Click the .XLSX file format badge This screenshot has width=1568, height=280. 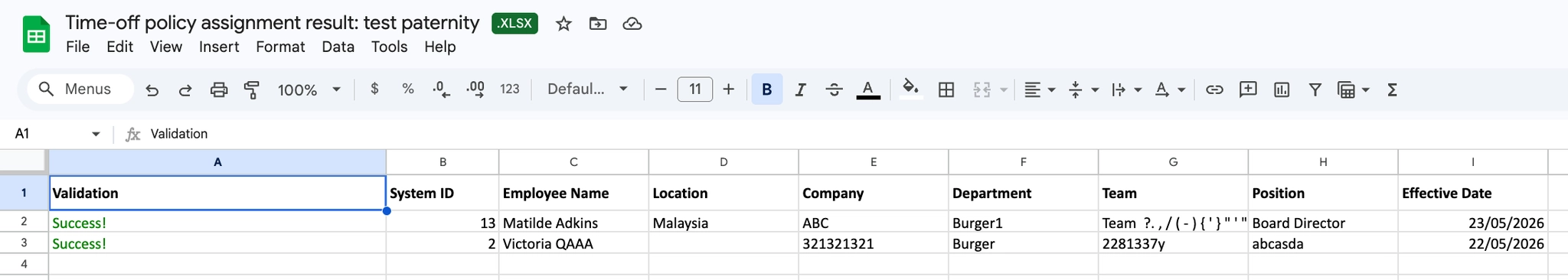(x=514, y=23)
